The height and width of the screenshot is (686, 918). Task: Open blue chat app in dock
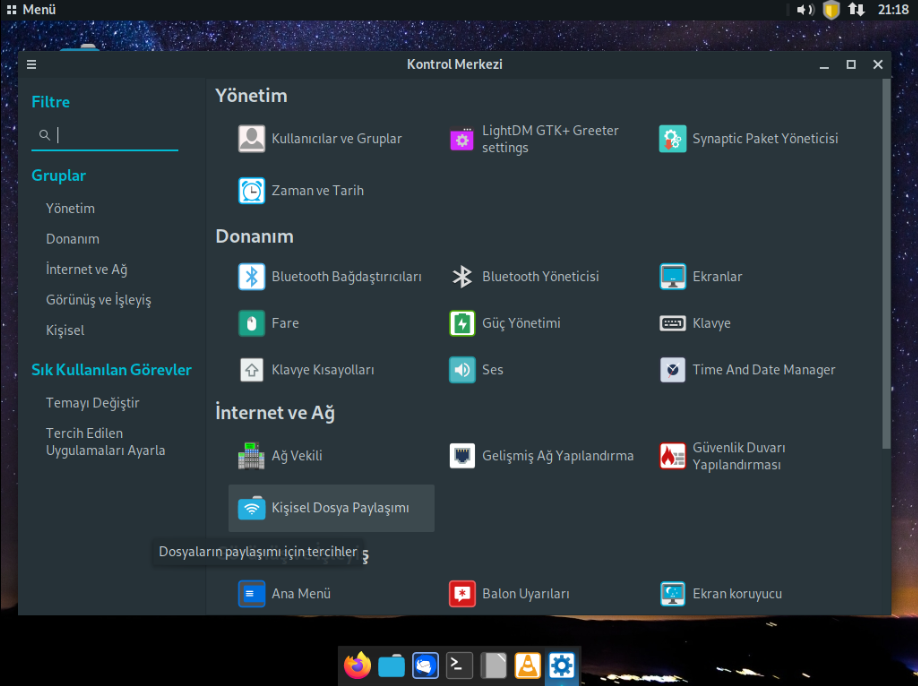[x=425, y=666]
